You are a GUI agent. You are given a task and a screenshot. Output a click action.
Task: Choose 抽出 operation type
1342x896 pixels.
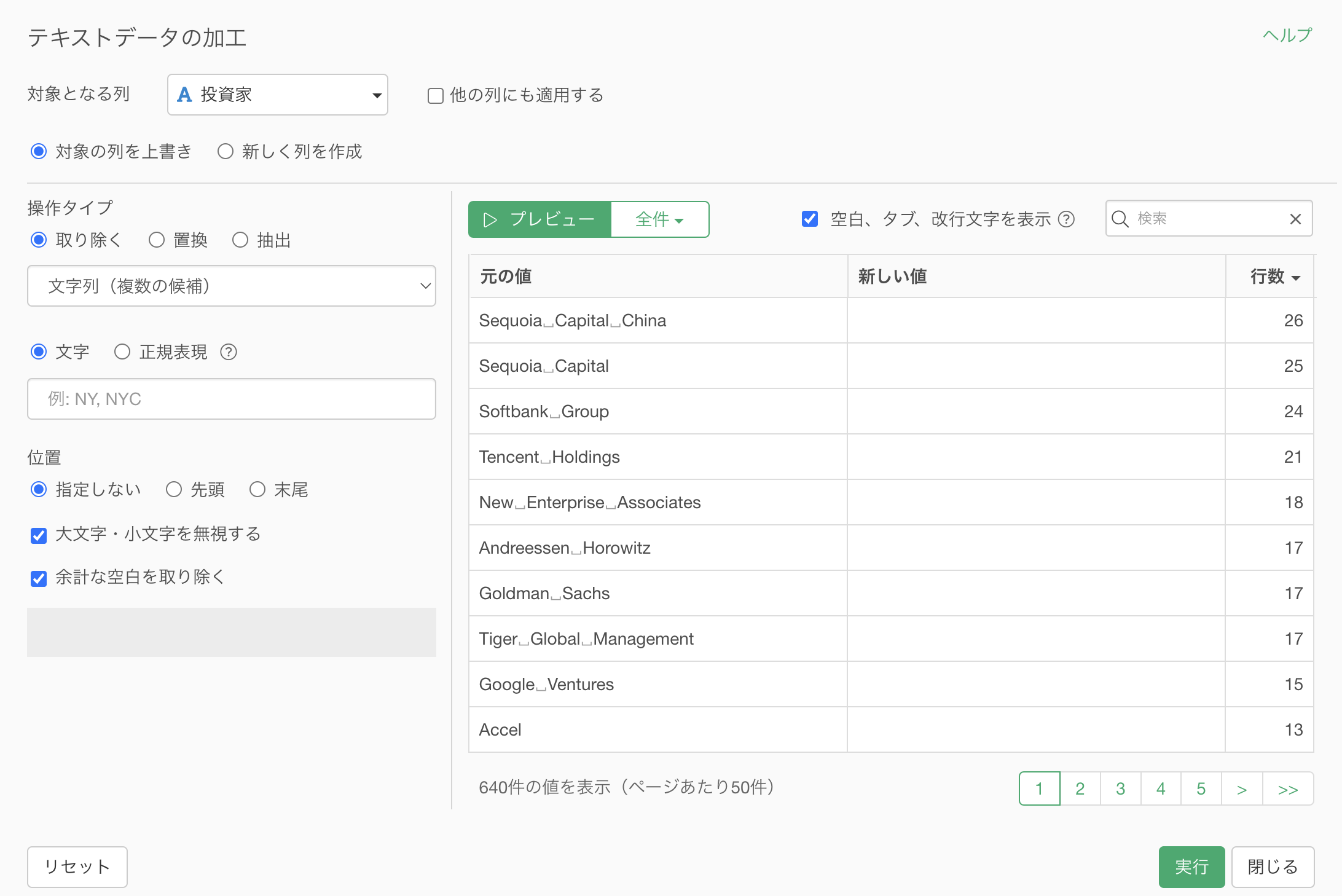pyautogui.click(x=240, y=240)
